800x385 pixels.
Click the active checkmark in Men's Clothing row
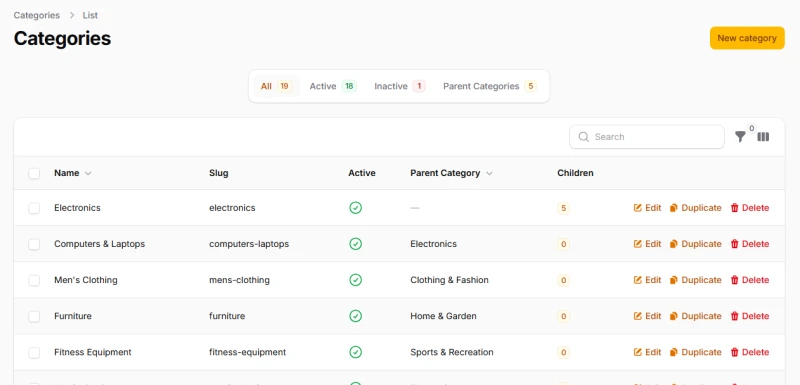point(356,280)
